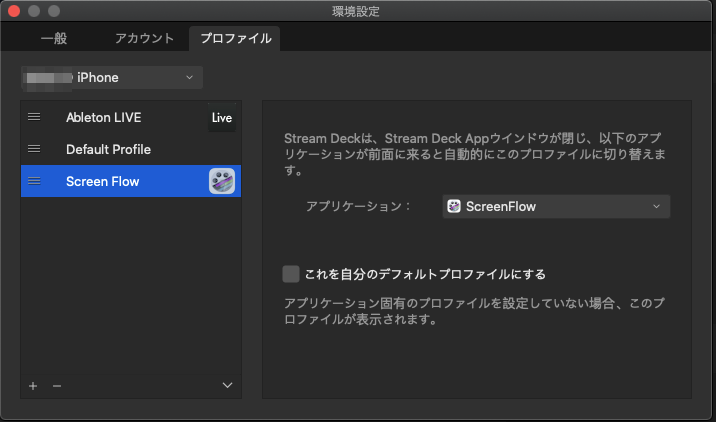Click drag handle beside Default Profile

tap(34, 149)
